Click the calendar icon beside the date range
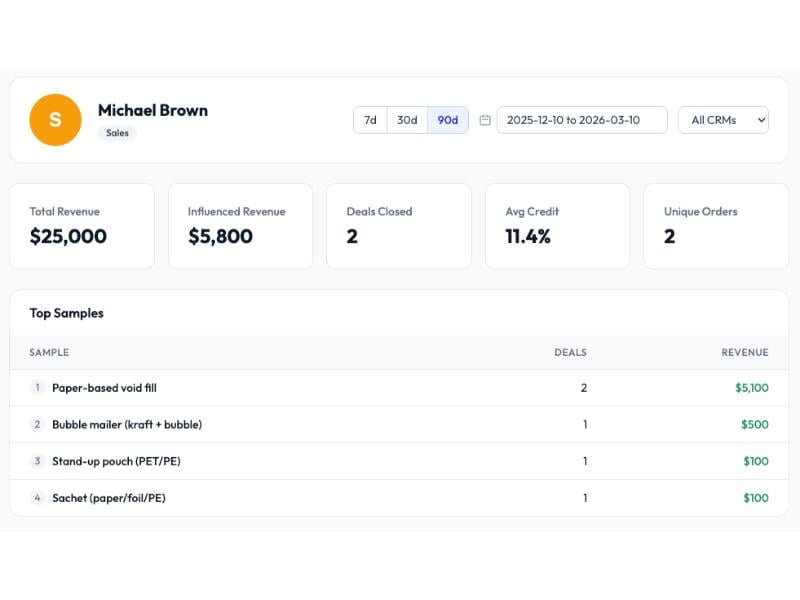800x600 pixels. point(483,119)
